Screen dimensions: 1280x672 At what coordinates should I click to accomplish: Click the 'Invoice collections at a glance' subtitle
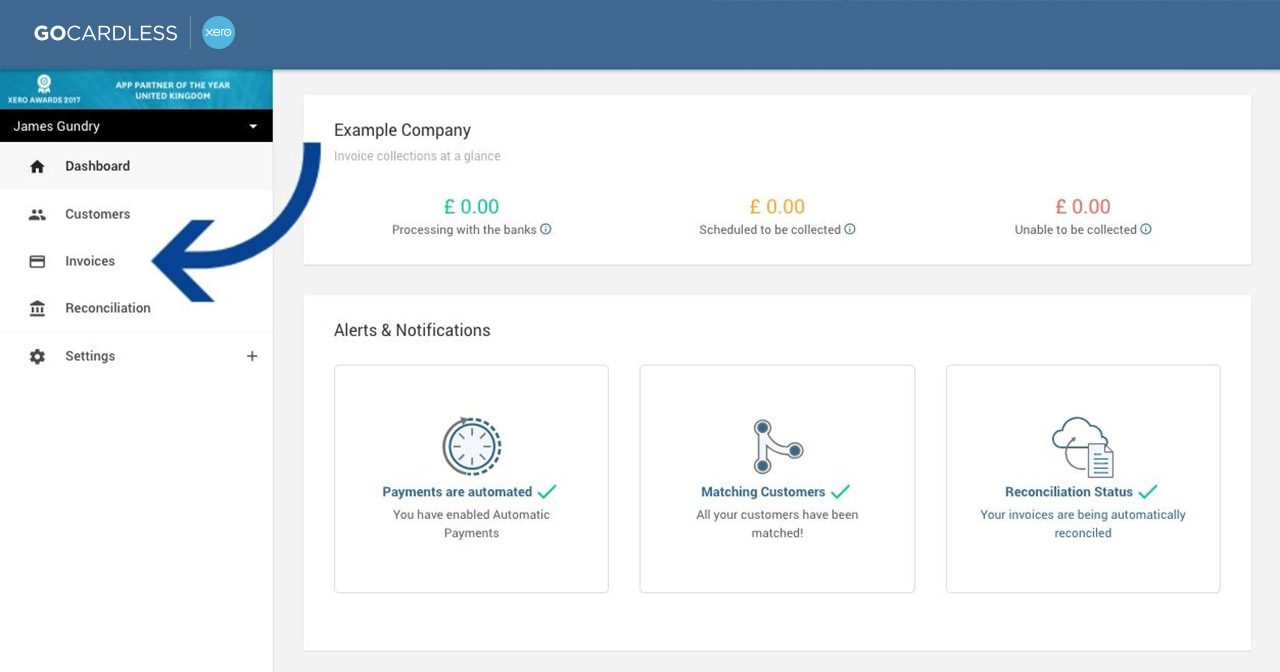coord(417,156)
